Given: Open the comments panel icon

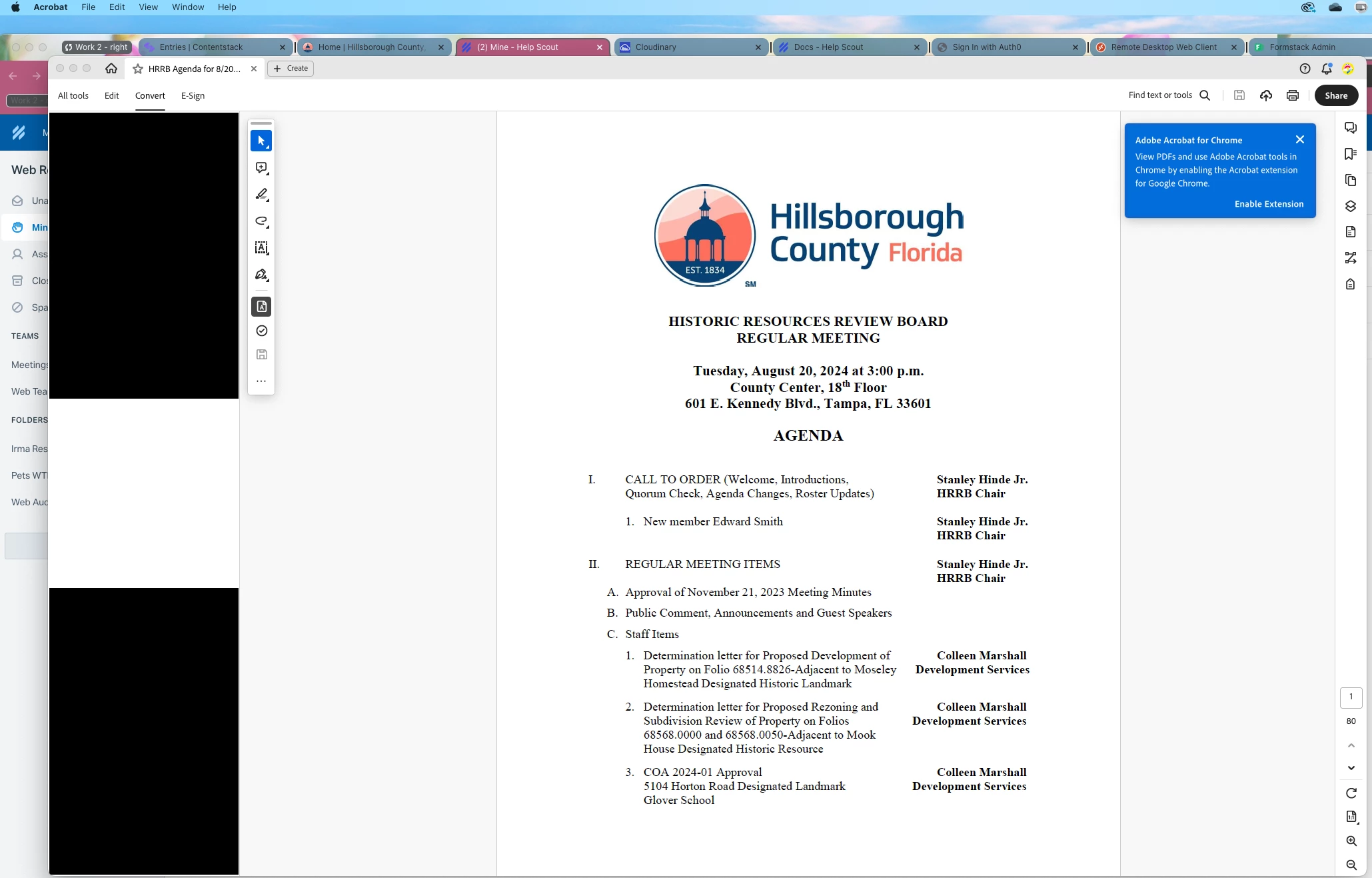Looking at the screenshot, I should (x=1351, y=128).
